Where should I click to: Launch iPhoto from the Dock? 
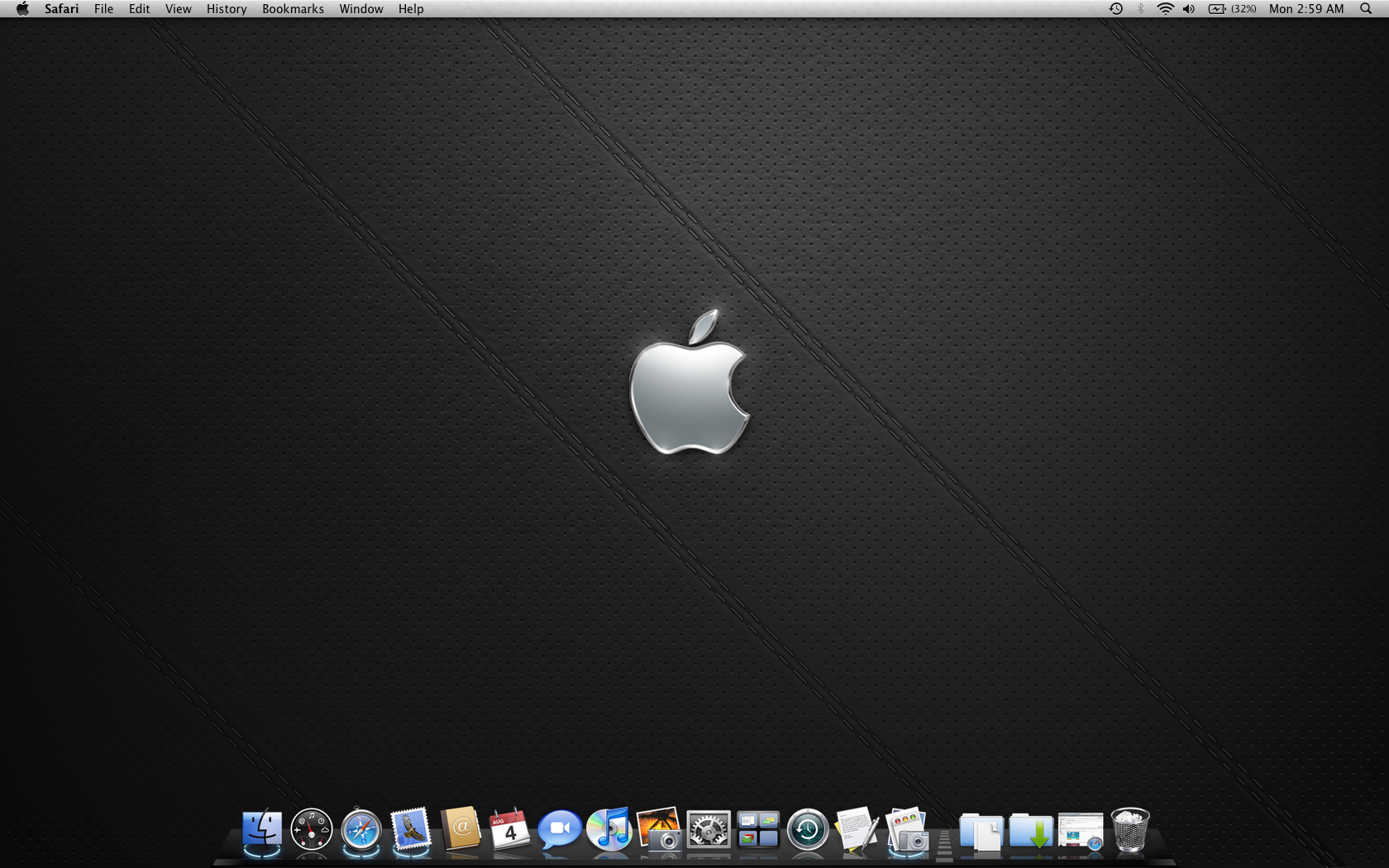659,830
